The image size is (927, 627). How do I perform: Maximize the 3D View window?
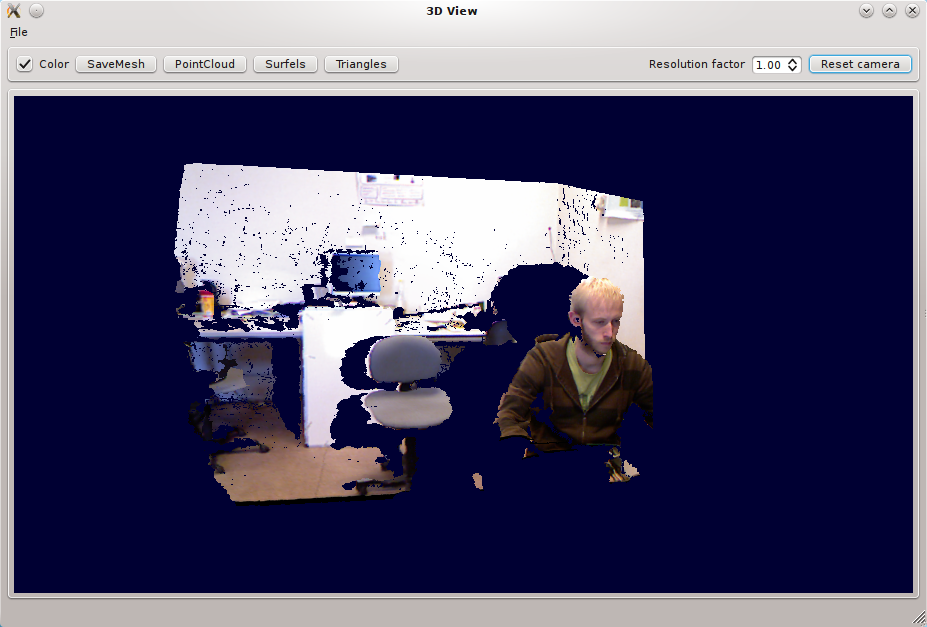click(x=889, y=11)
